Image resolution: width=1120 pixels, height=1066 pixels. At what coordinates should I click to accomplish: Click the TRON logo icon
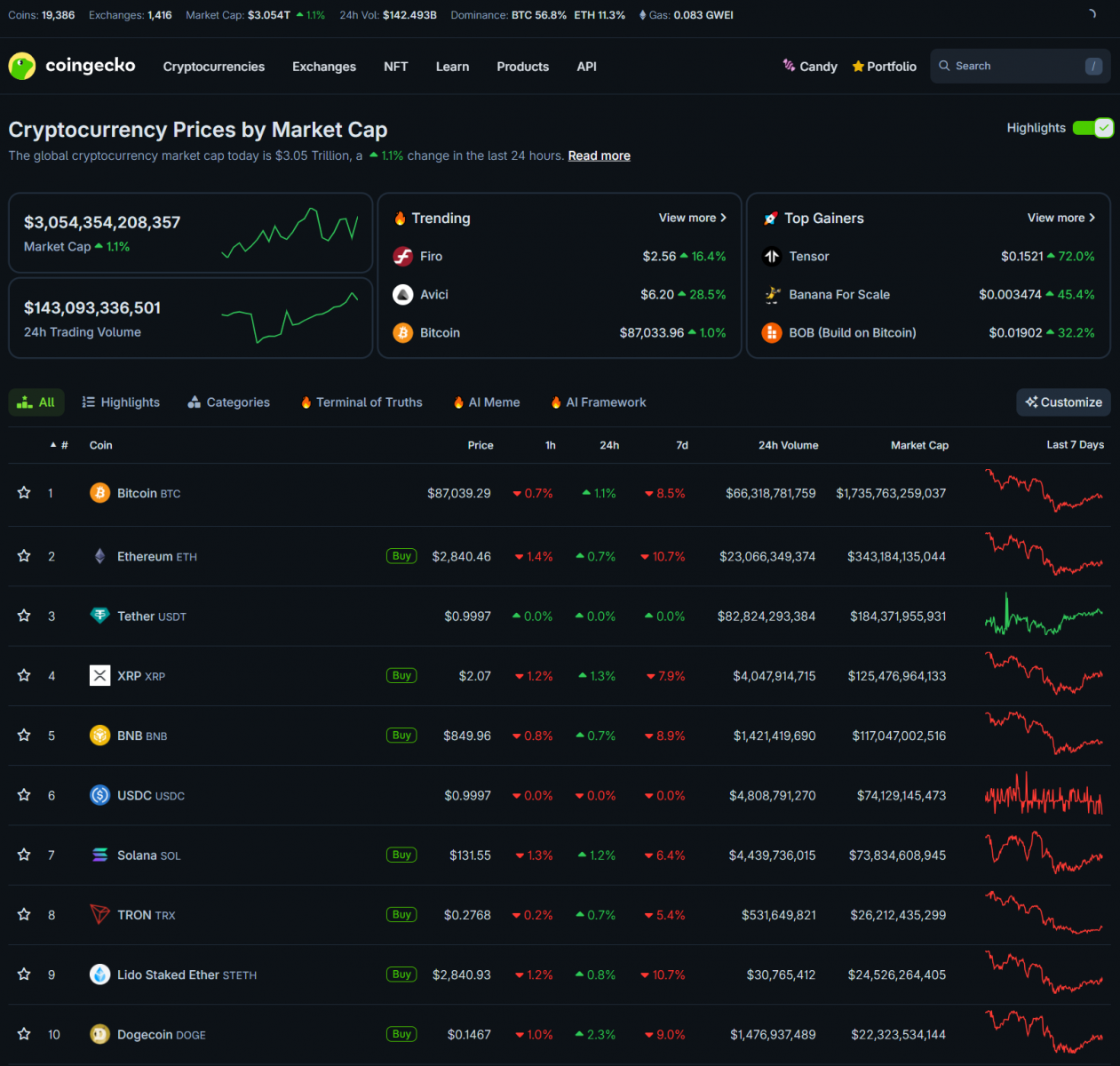pyautogui.click(x=99, y=914)
